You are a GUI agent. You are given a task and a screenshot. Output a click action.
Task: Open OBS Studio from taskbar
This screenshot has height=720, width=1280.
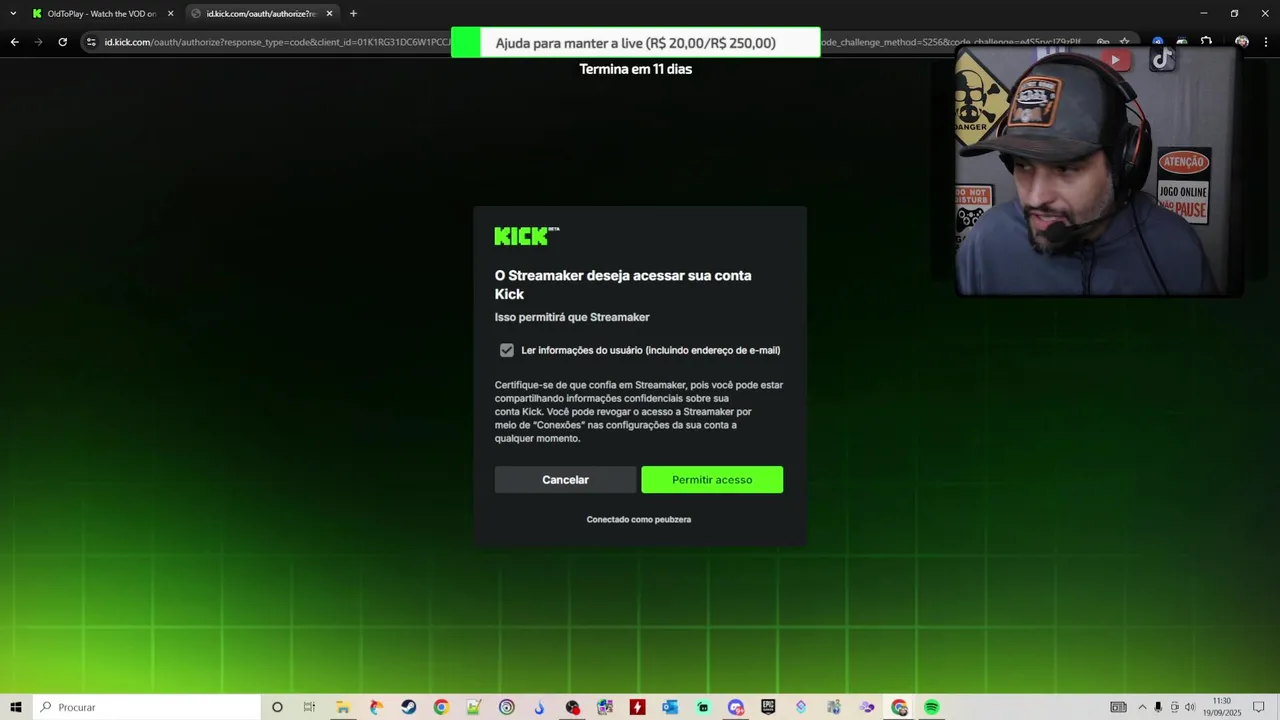(572, 707)
